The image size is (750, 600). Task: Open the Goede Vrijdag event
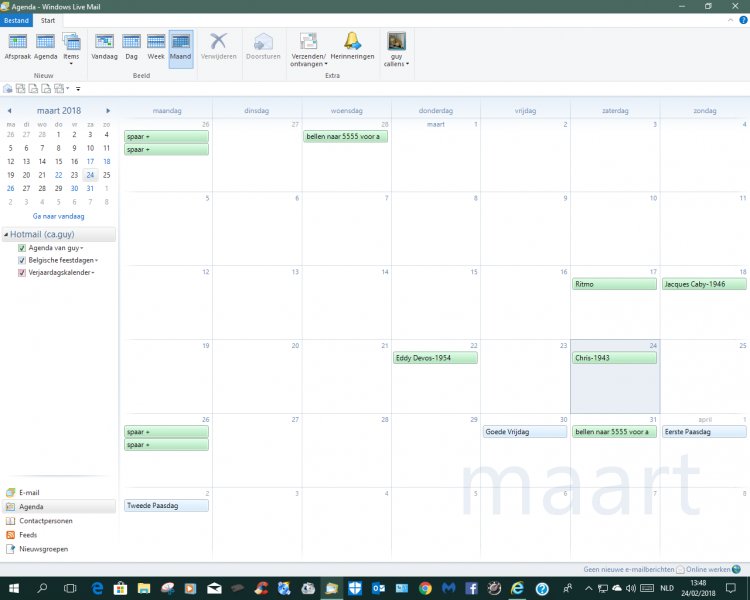[x=525, y=432]
